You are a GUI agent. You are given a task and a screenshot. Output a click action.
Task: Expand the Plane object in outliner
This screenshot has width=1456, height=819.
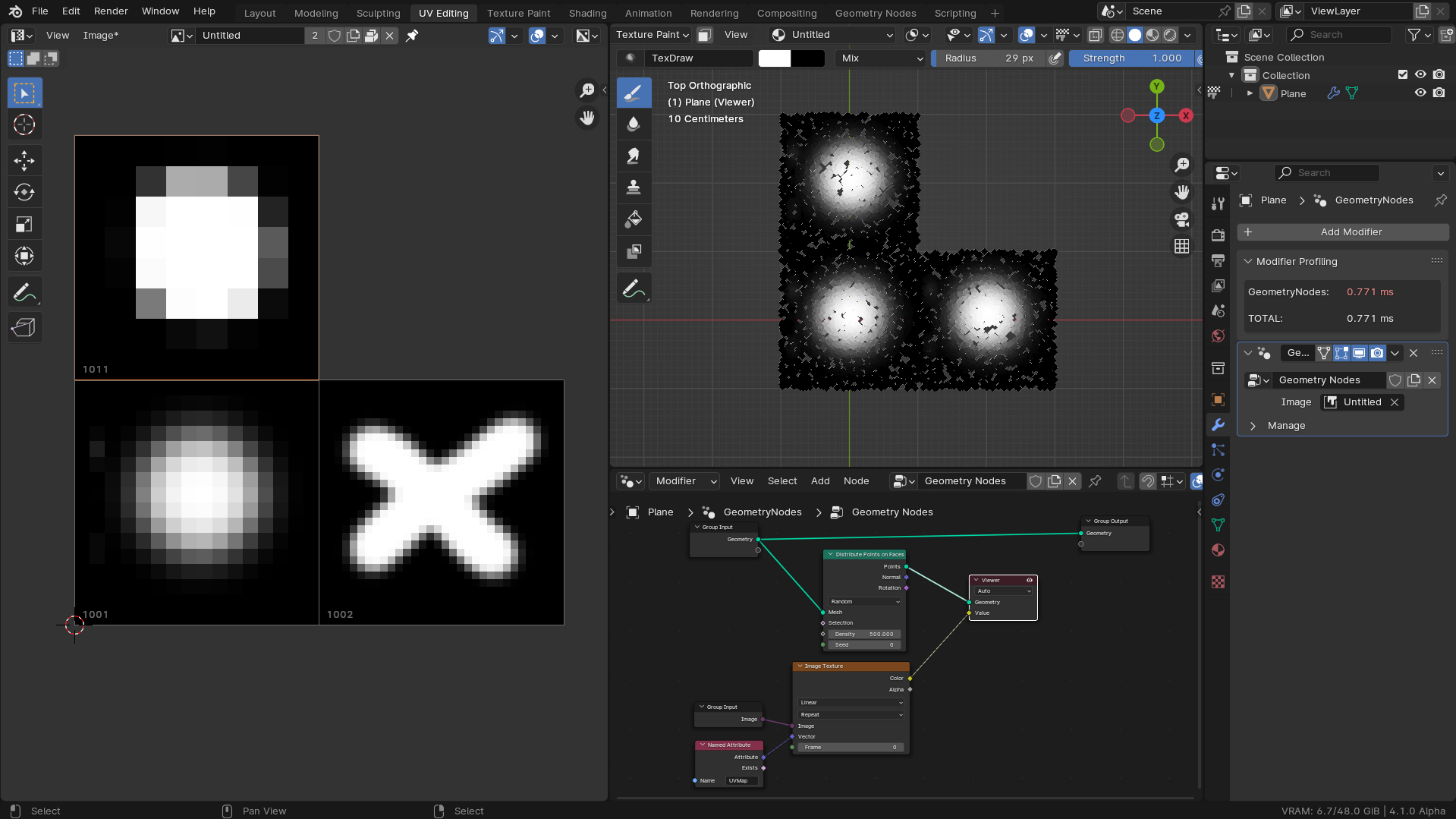(1250, 93)
